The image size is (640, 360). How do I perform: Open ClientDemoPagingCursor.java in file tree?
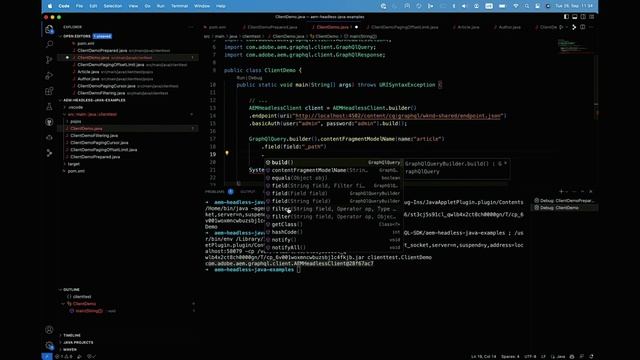click(x=99, y=142)
